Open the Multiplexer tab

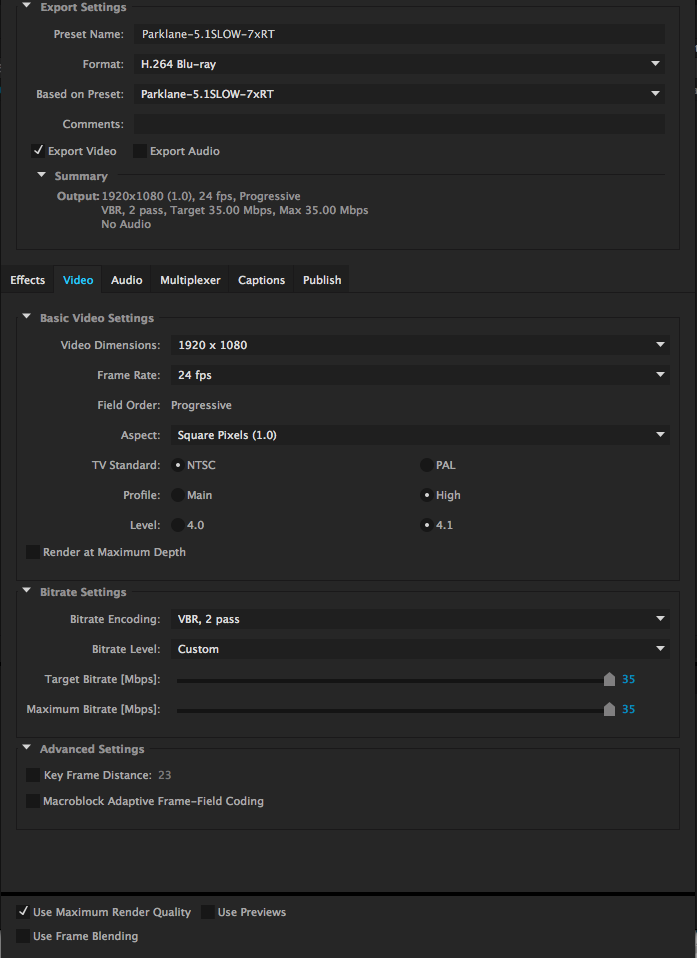[x=190, y=280]
